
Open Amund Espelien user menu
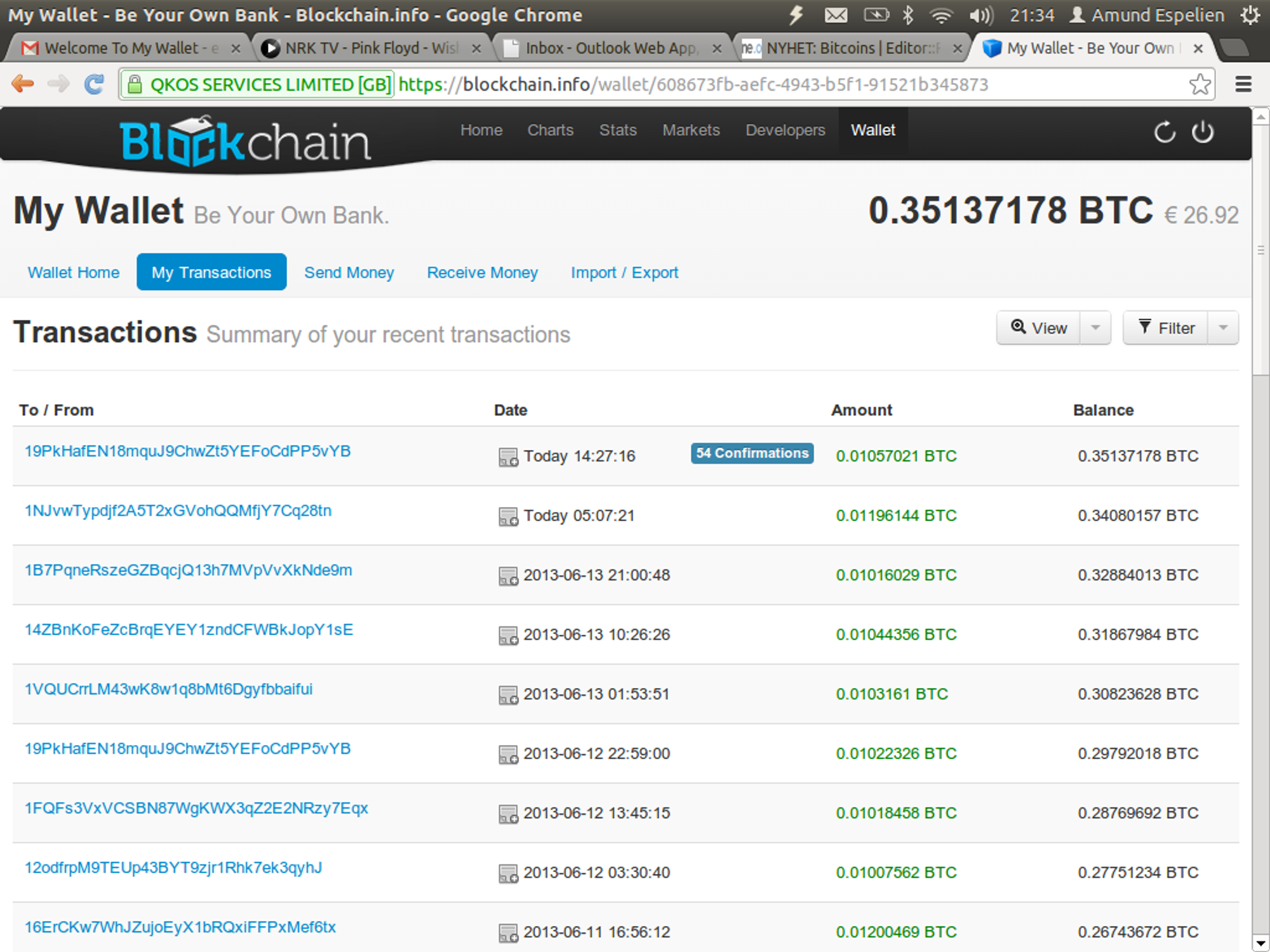pos(1147,15)
